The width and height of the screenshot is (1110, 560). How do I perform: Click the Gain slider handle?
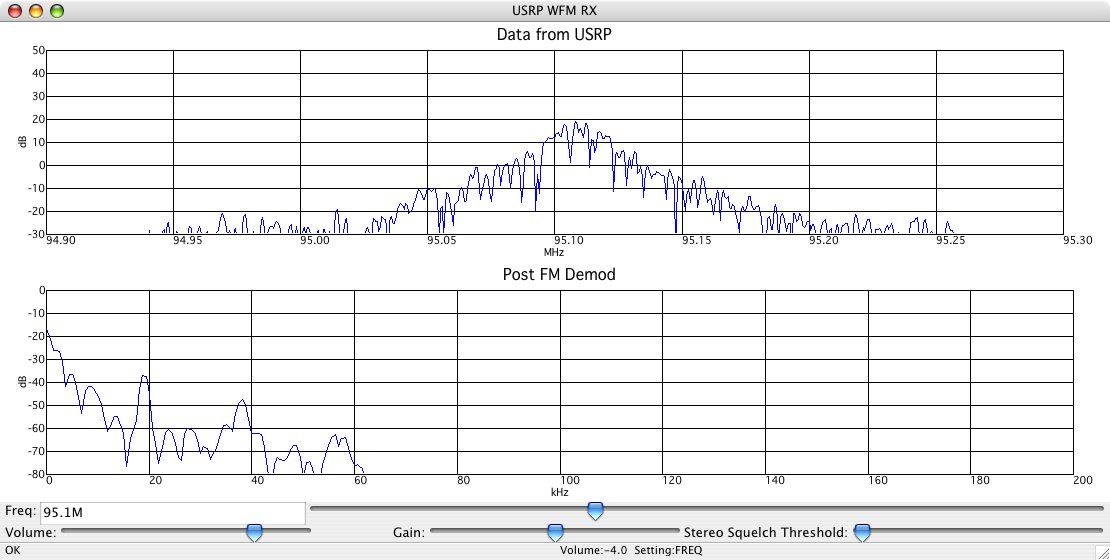556,532
